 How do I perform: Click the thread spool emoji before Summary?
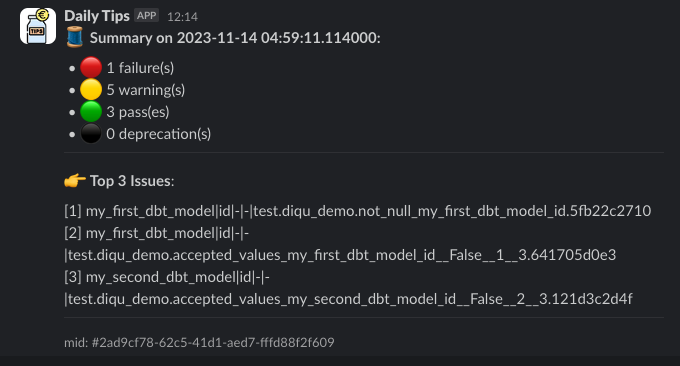tap(75, 37)
